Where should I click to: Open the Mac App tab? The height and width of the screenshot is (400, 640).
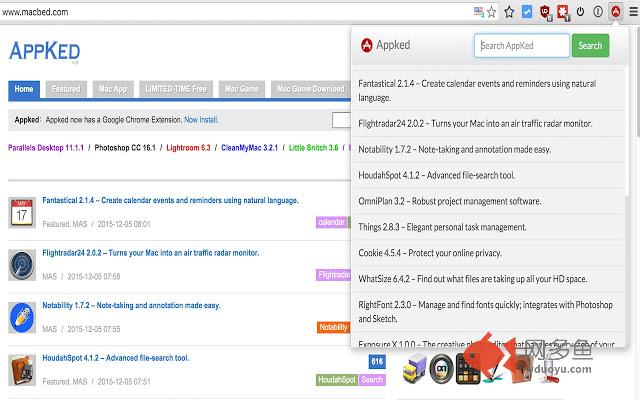[x=111, y=89]
